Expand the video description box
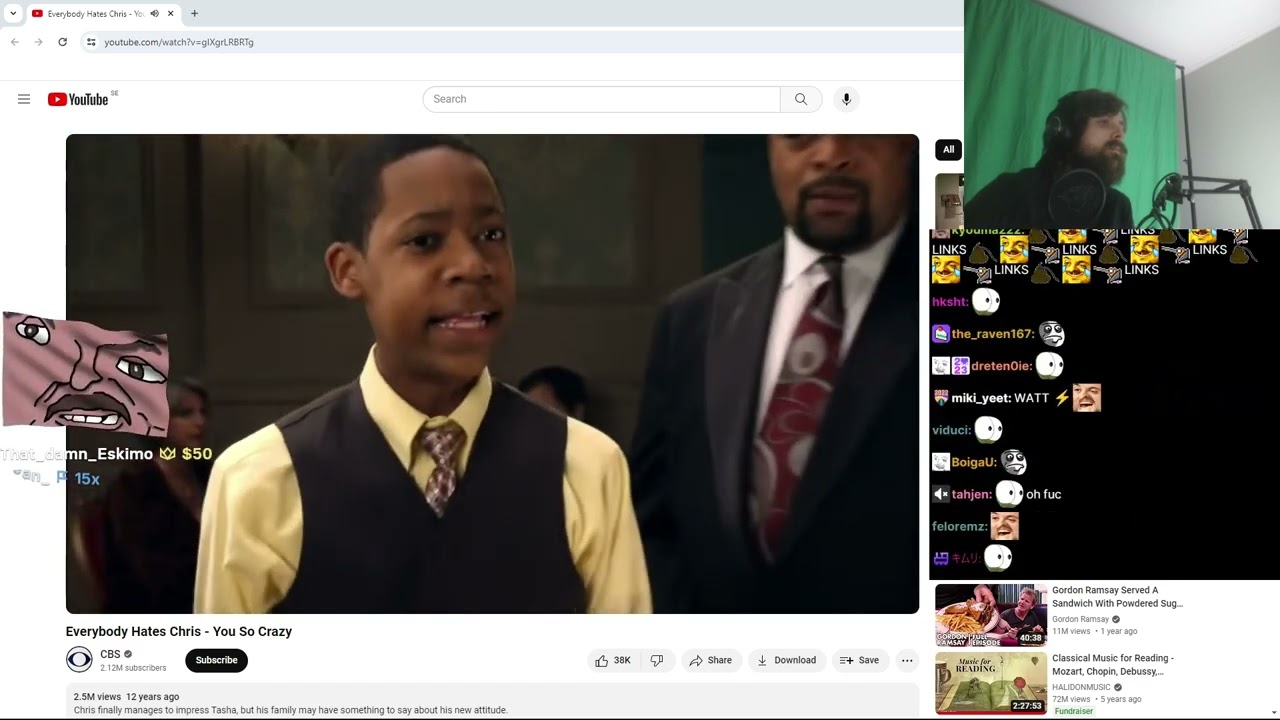The width and height of the screenshot is (1280, 720). tap(492, 702)
